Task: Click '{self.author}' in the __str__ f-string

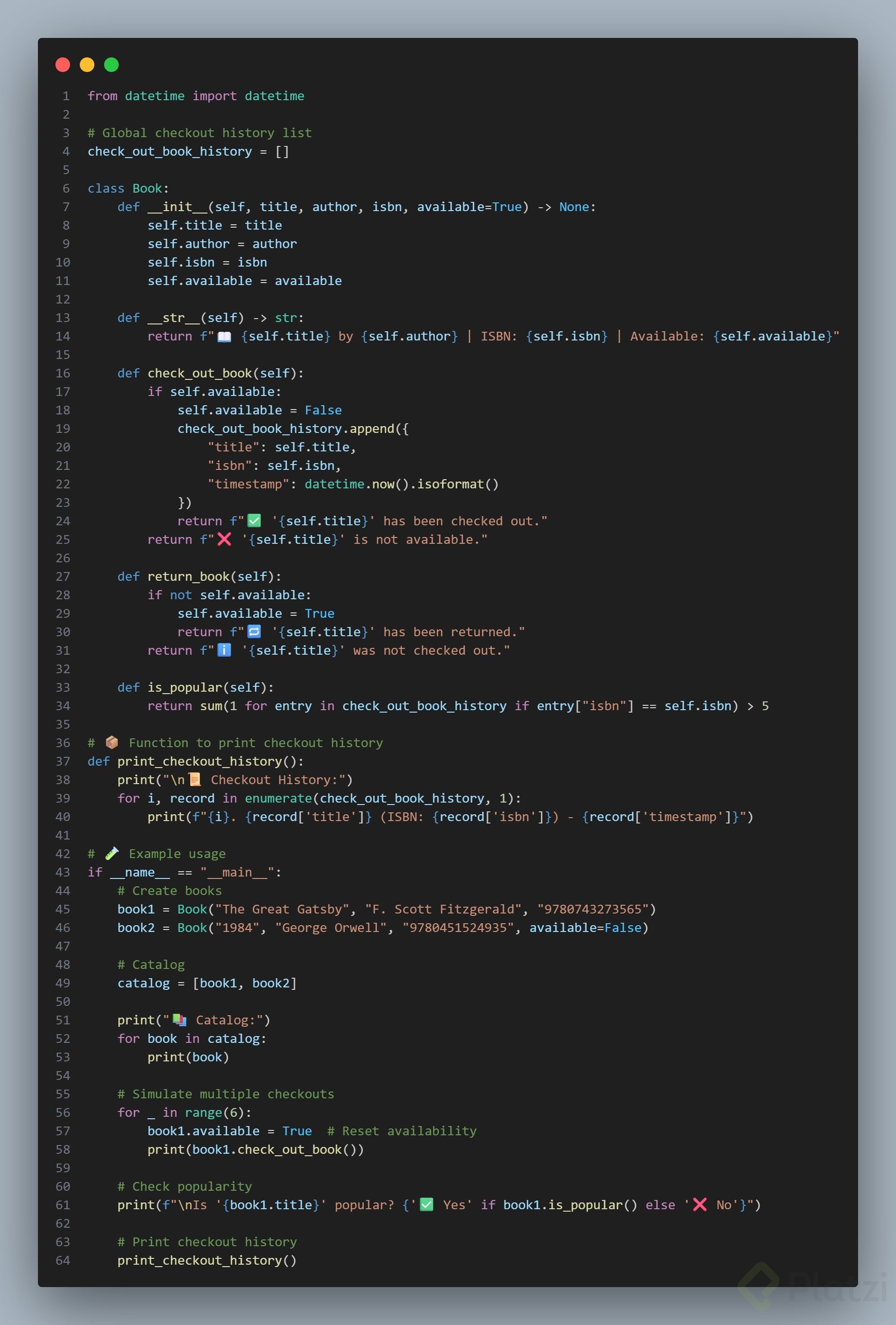Action: [x=409, y=337]
